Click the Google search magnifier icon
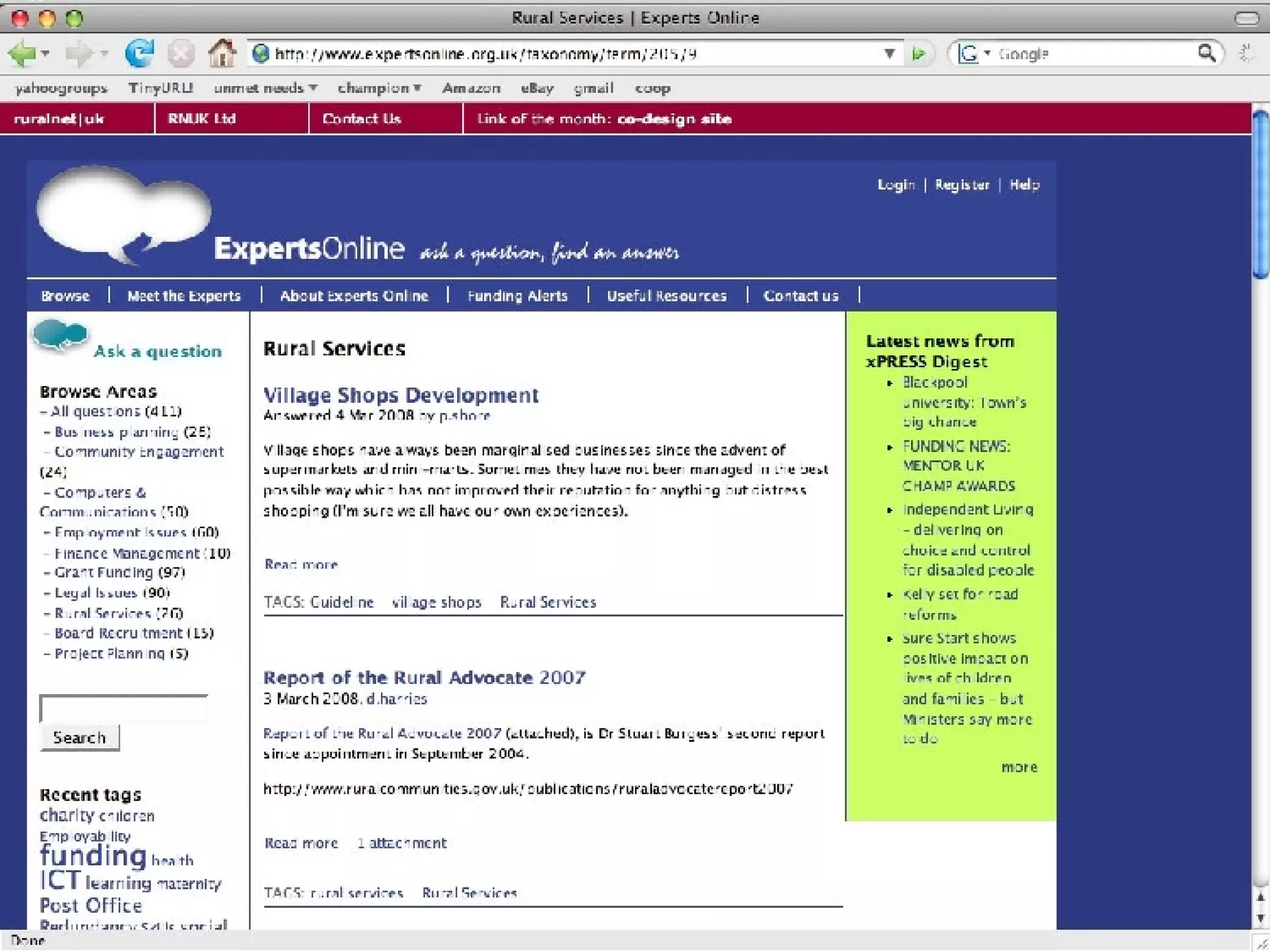This screenshot has height=952, width=1270. tap(1206, 53)
